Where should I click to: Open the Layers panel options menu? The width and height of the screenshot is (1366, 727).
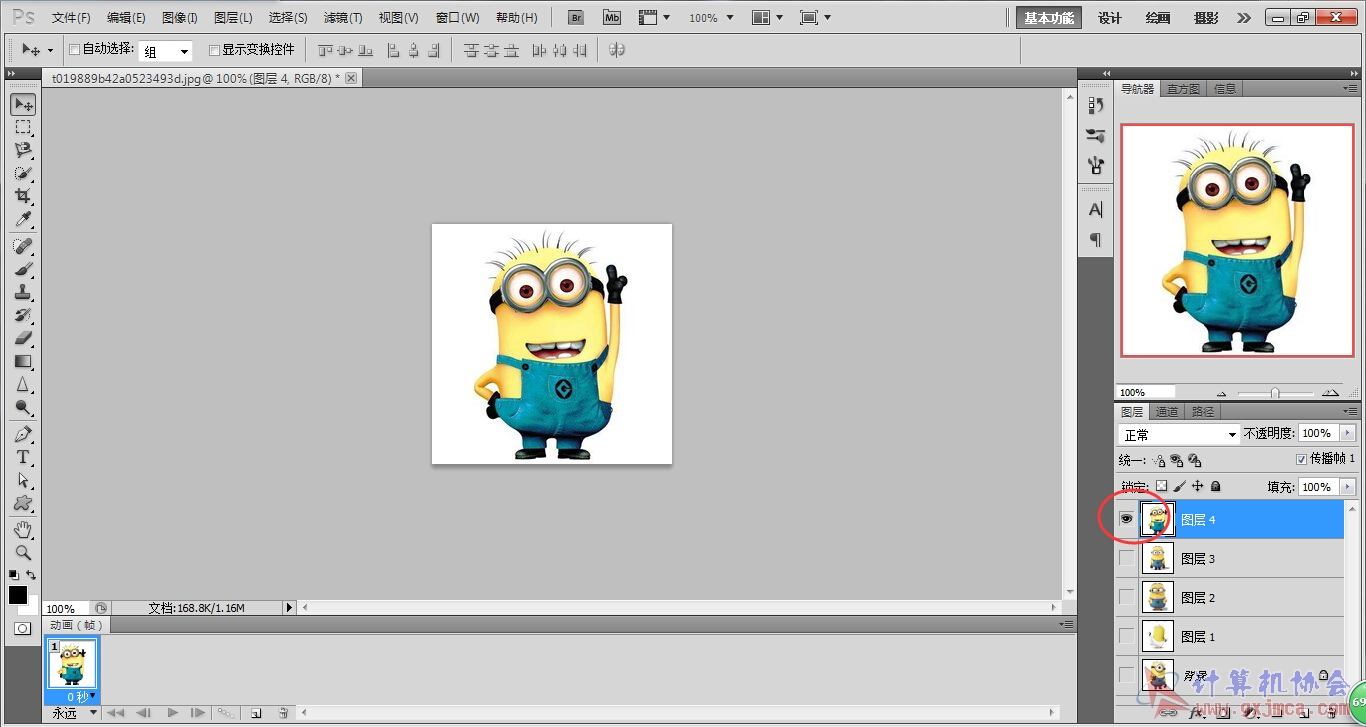pyautogui.click(x=1351, y=411)
